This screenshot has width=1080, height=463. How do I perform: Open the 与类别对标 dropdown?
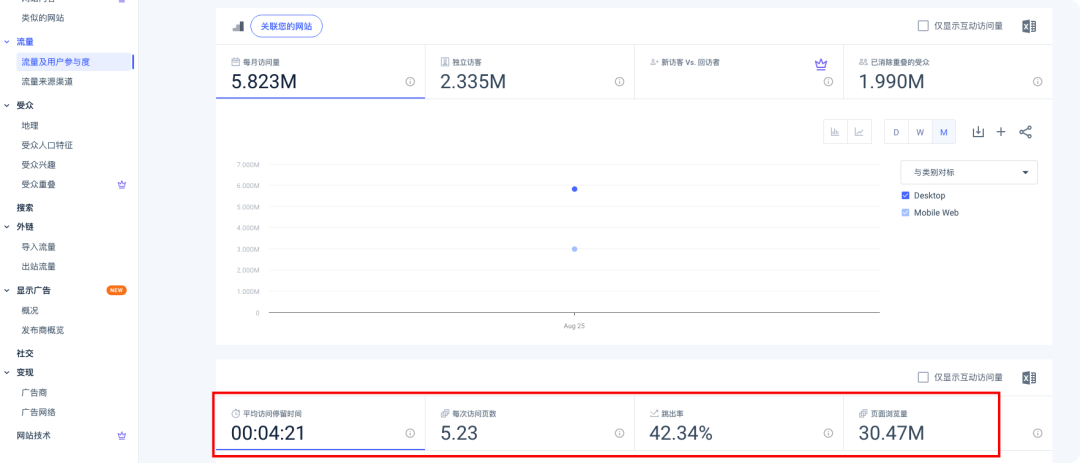pos(969,172)
